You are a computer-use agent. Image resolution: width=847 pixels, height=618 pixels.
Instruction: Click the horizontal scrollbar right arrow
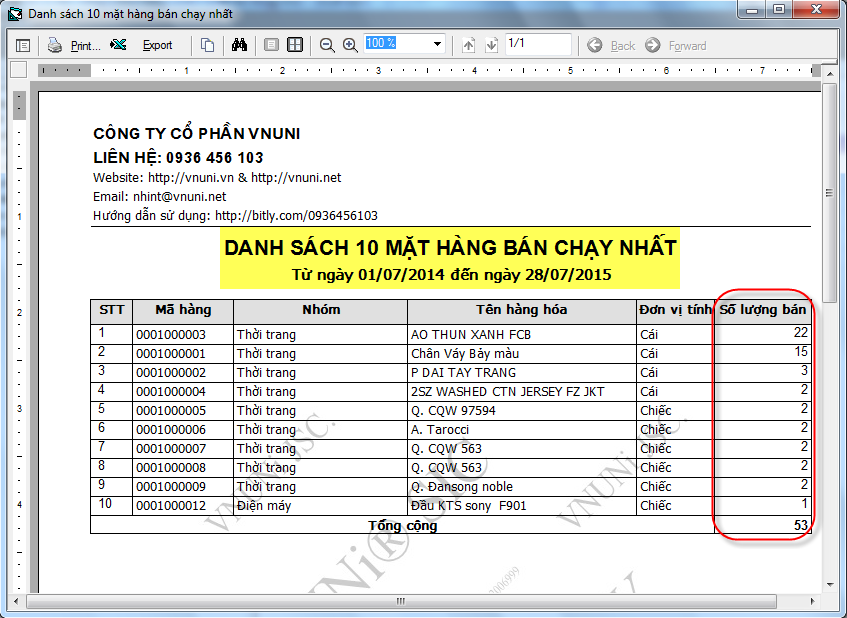click(813, 601)
